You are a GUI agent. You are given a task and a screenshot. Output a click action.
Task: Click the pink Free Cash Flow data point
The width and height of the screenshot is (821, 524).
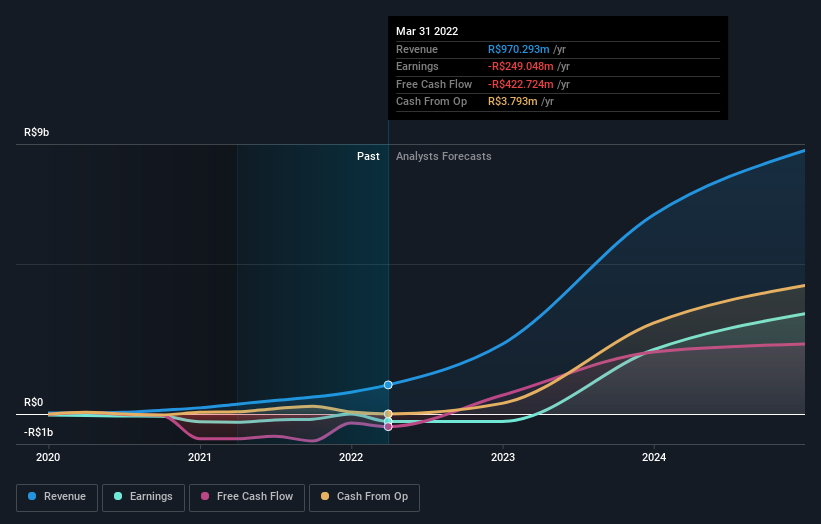[x=388, y=427]
